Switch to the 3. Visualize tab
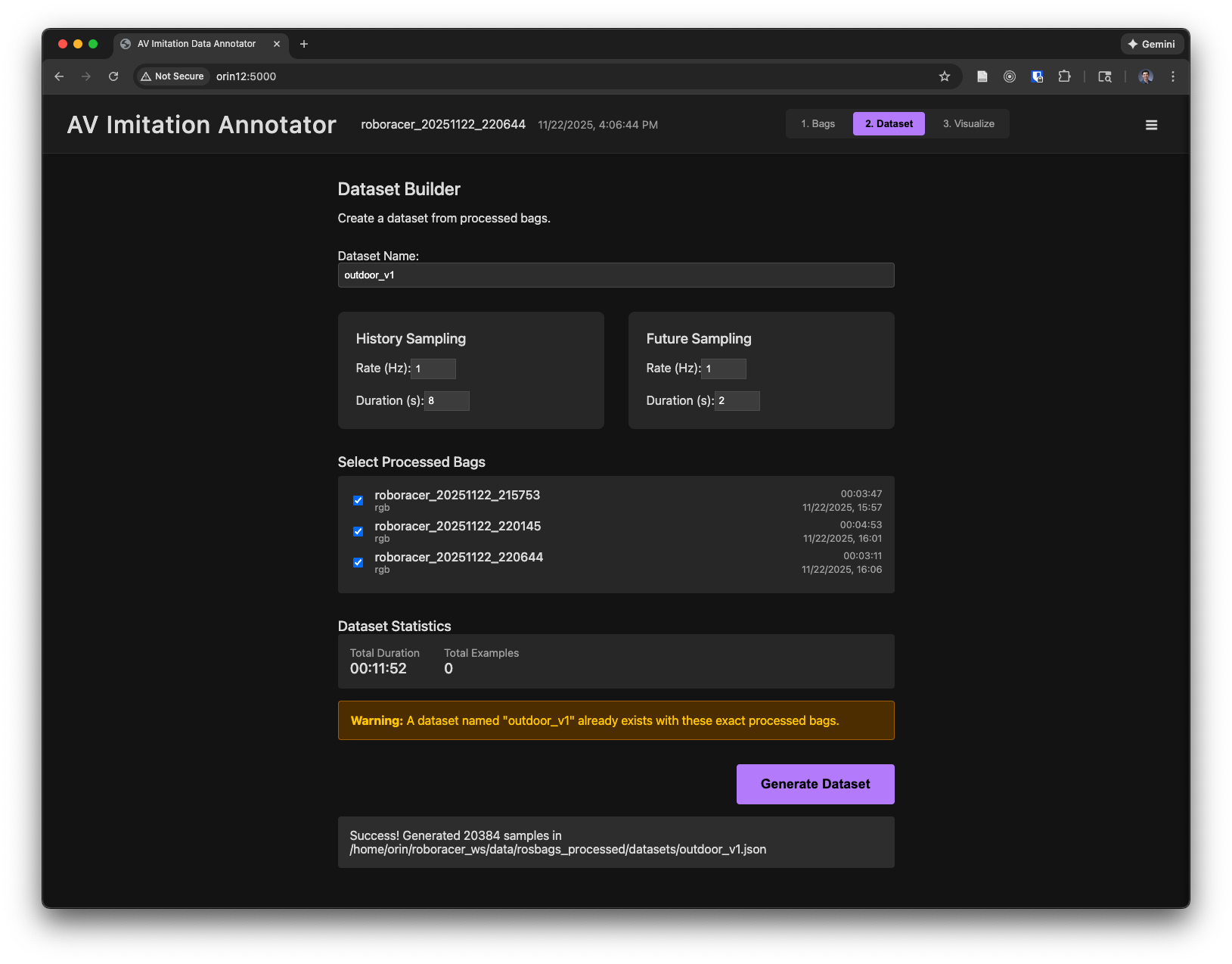Viewport: 1232px width, 964px height. (968, 124)
